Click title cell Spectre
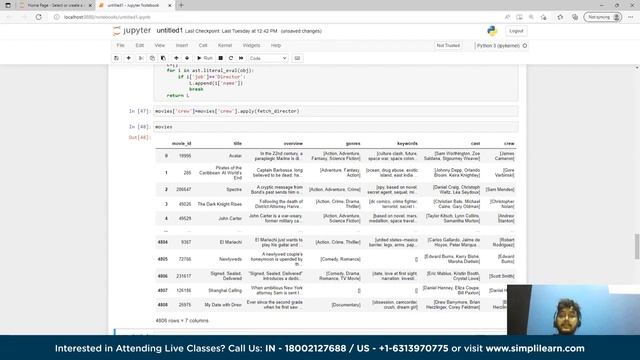This screenshot has height=360, width=640. [x=234, y=190]
